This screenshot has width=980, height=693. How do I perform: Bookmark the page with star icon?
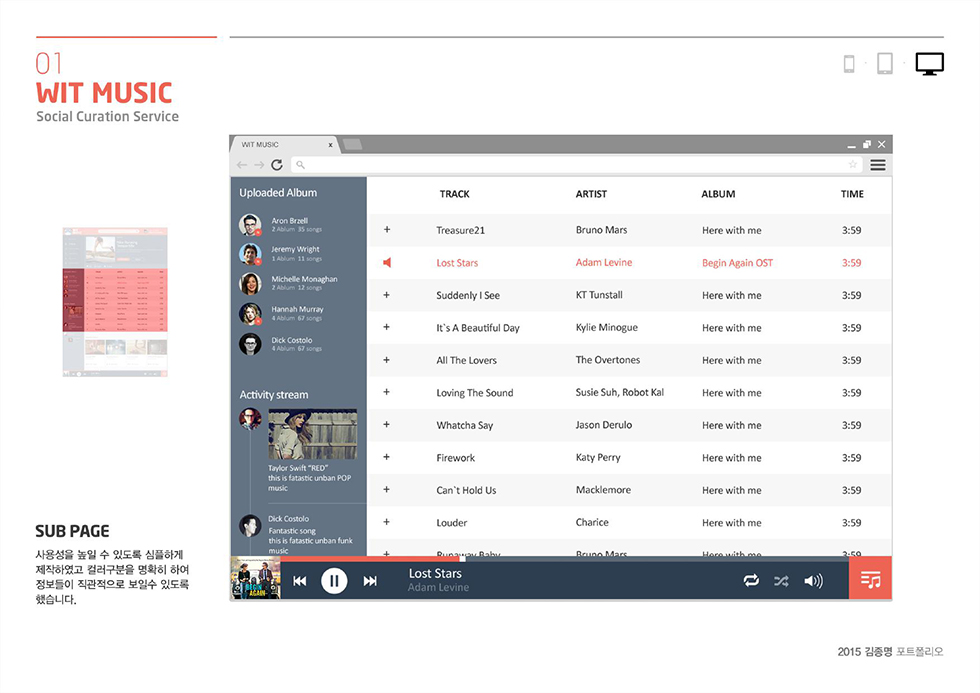853,165
